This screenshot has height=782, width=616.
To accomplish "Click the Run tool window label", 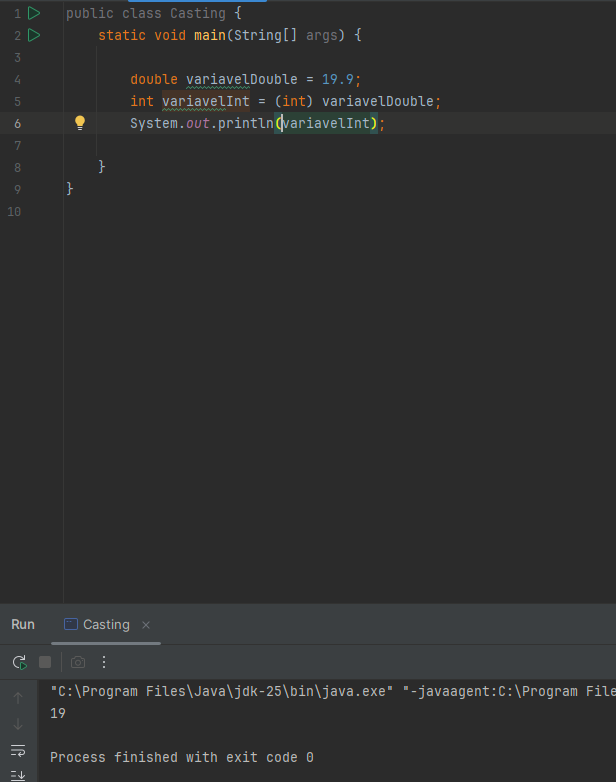I will pos(23,624).
